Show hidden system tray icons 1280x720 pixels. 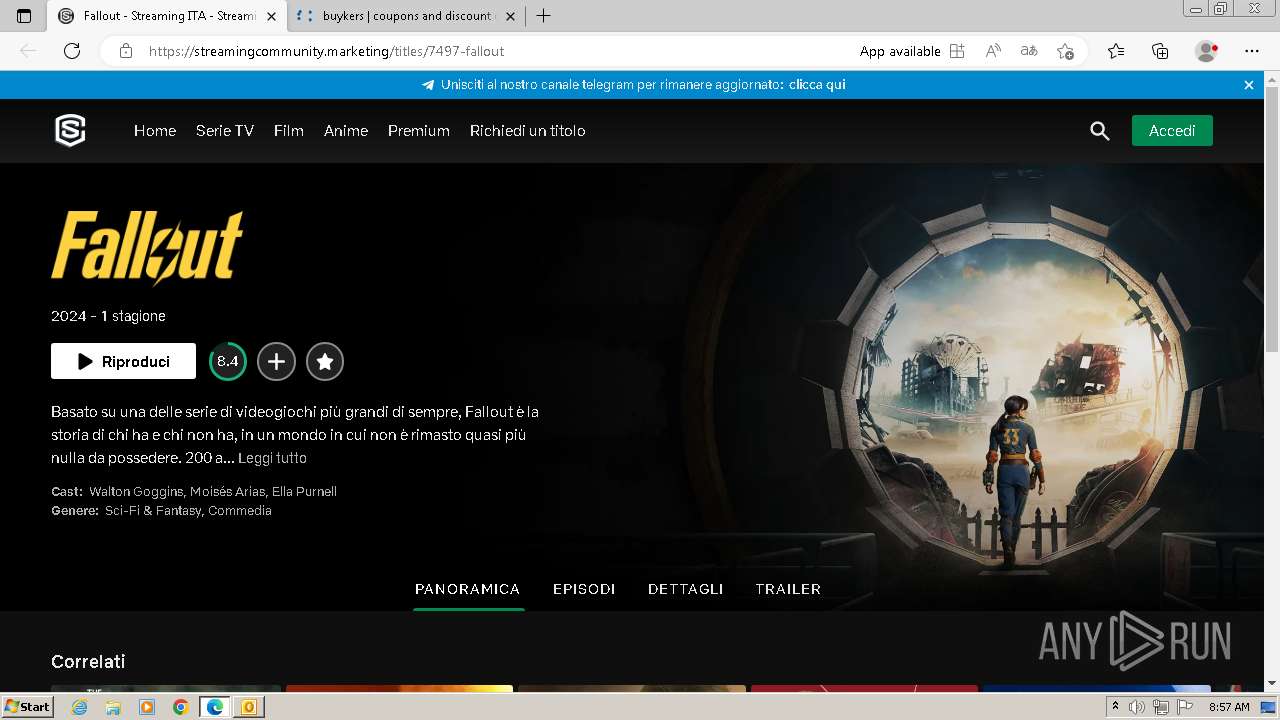tap(1115, 707)
